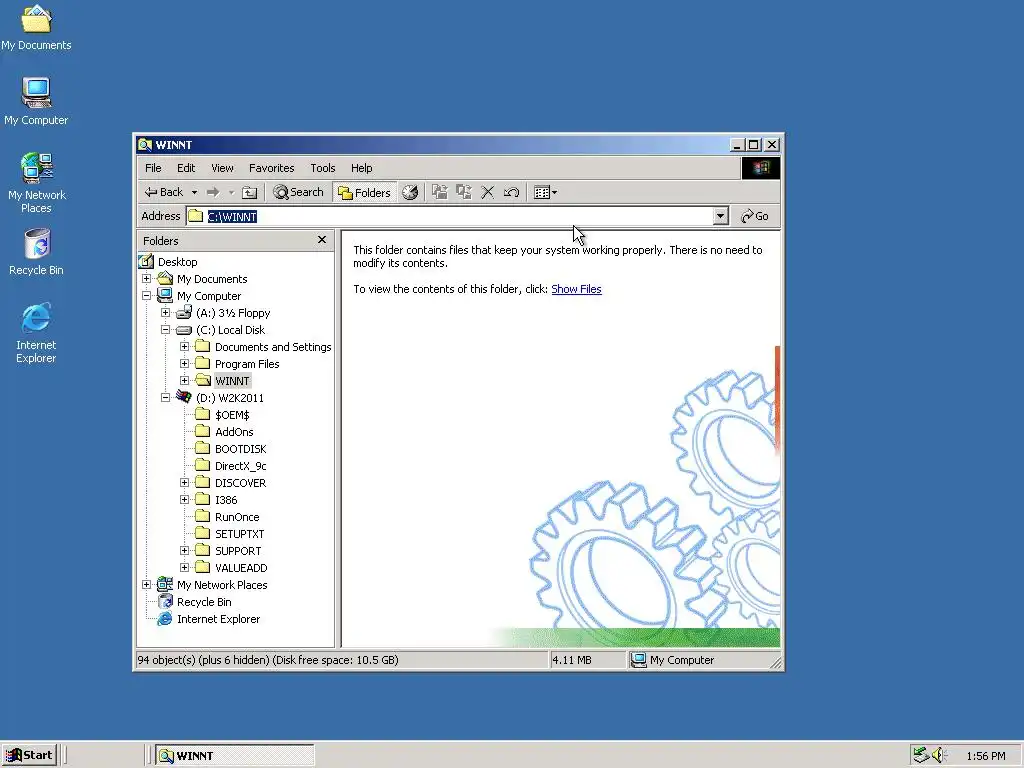Close the Folders pane
The image size is (1024, 768).
coord(322,240)
